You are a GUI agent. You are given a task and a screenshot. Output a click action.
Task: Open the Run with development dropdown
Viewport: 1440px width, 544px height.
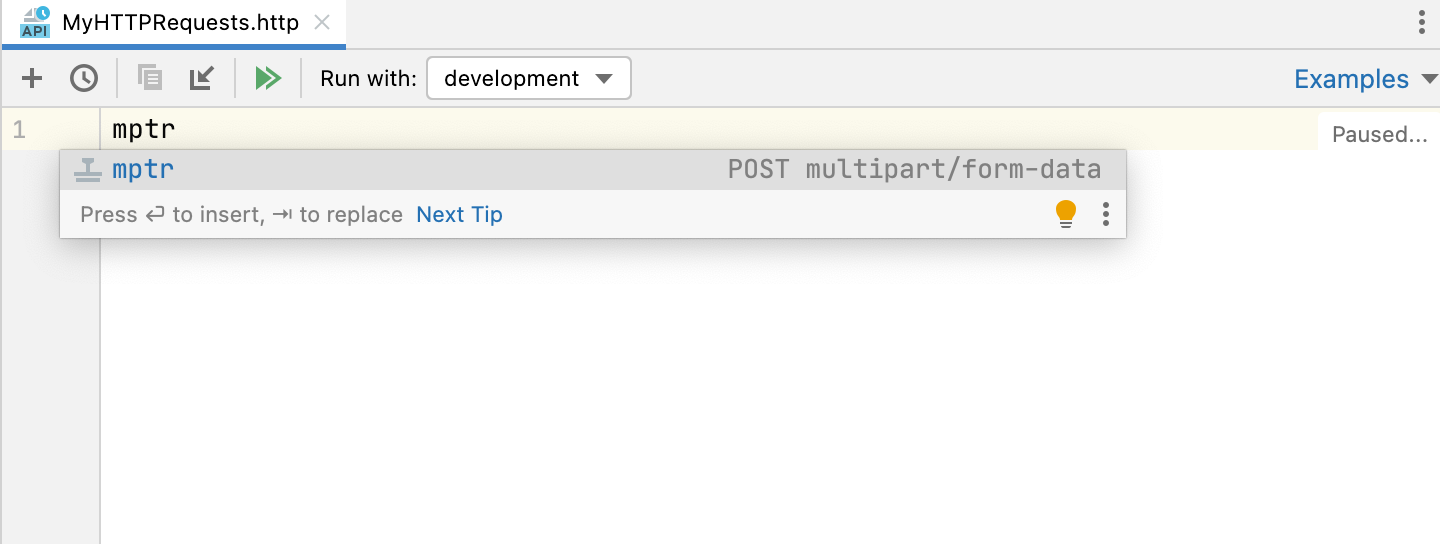click(529, 78)
